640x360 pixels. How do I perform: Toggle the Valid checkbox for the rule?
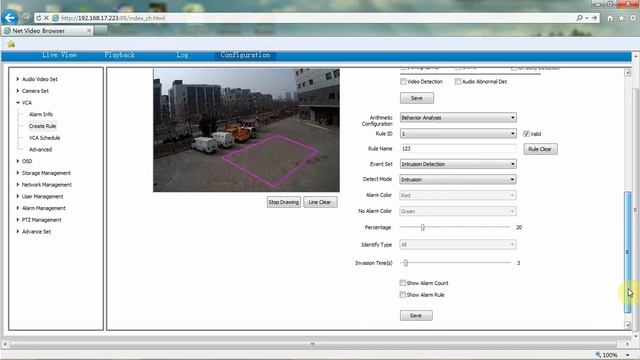point(526,133)
